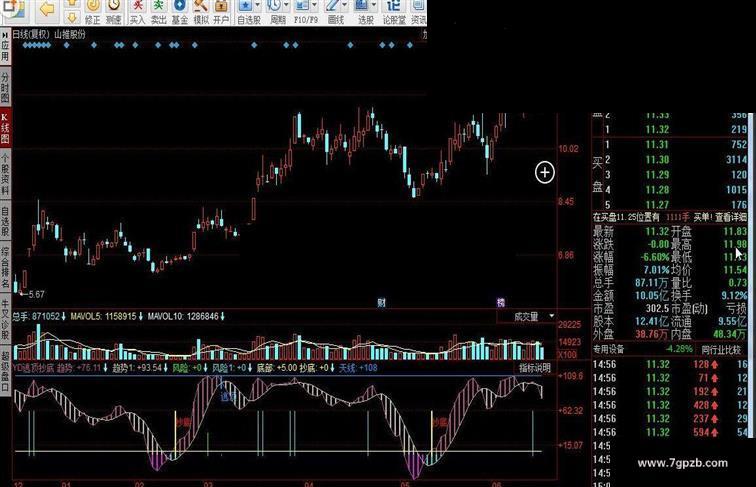Viewport: 756px width, 487px height.
Task: Click the small up arrow toolbar icon
Action: coord(72,3)
